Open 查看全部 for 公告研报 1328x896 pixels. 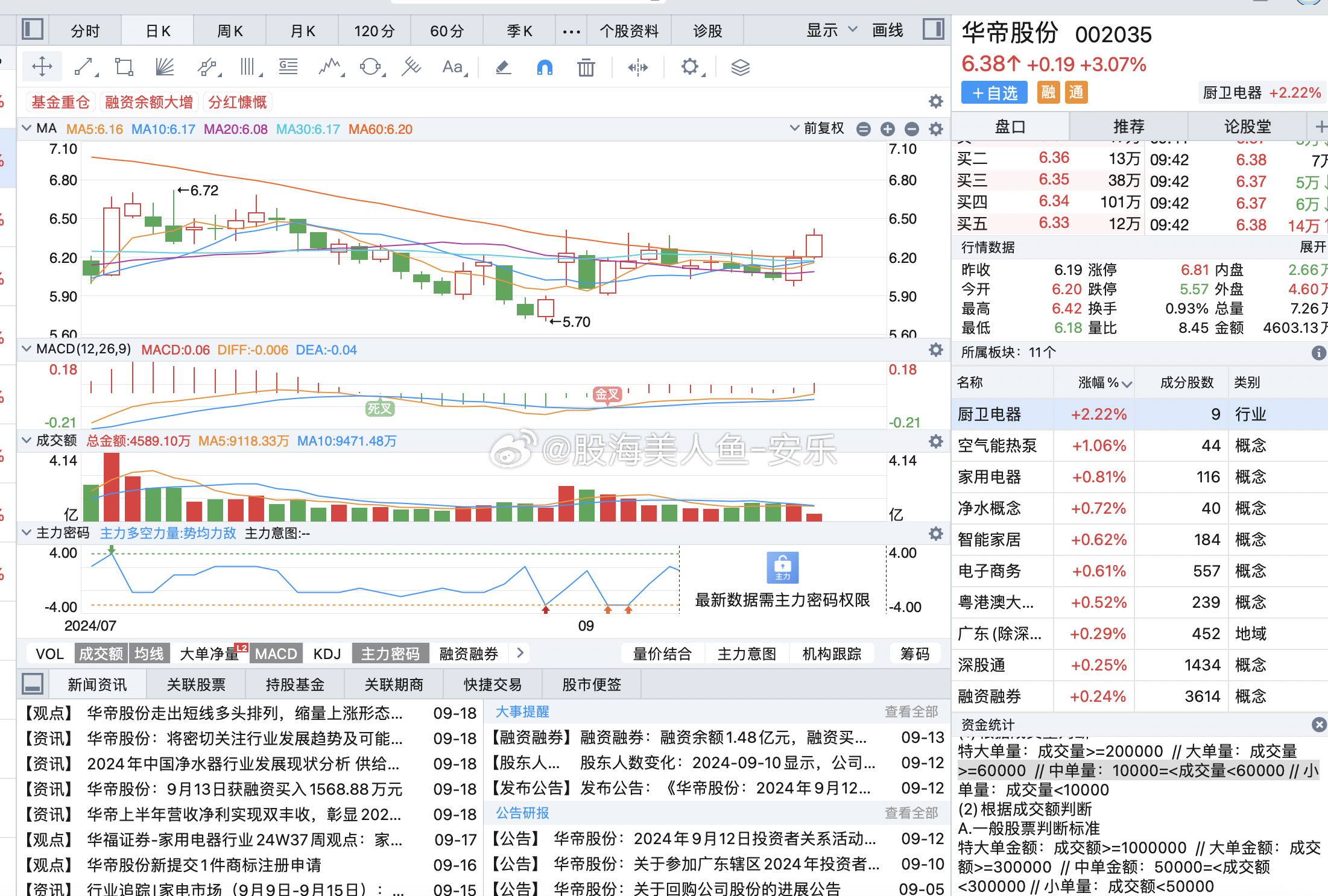tap(911, 813)
